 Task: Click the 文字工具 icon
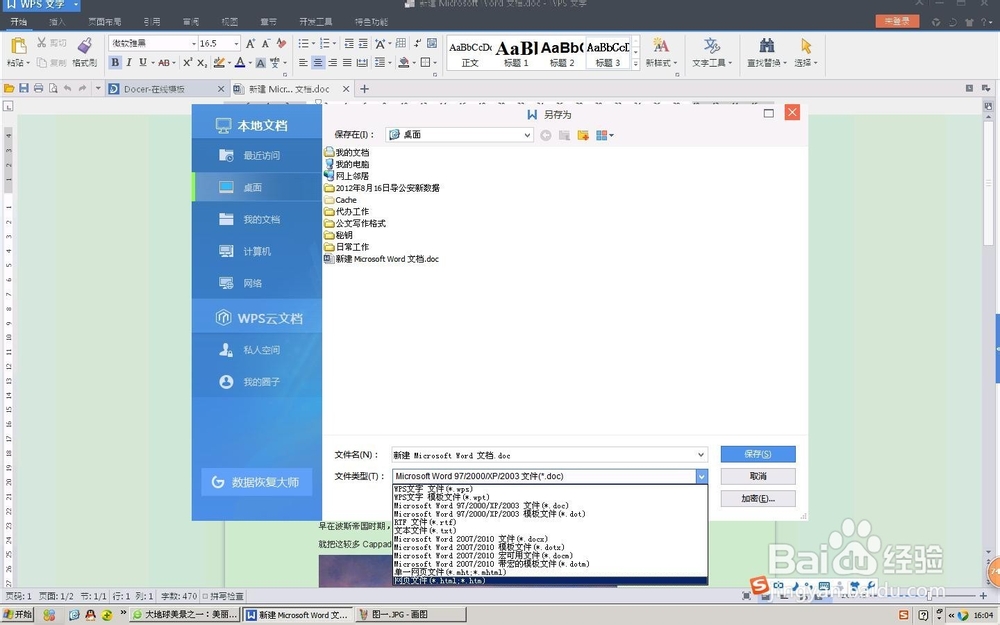[711, 45]
